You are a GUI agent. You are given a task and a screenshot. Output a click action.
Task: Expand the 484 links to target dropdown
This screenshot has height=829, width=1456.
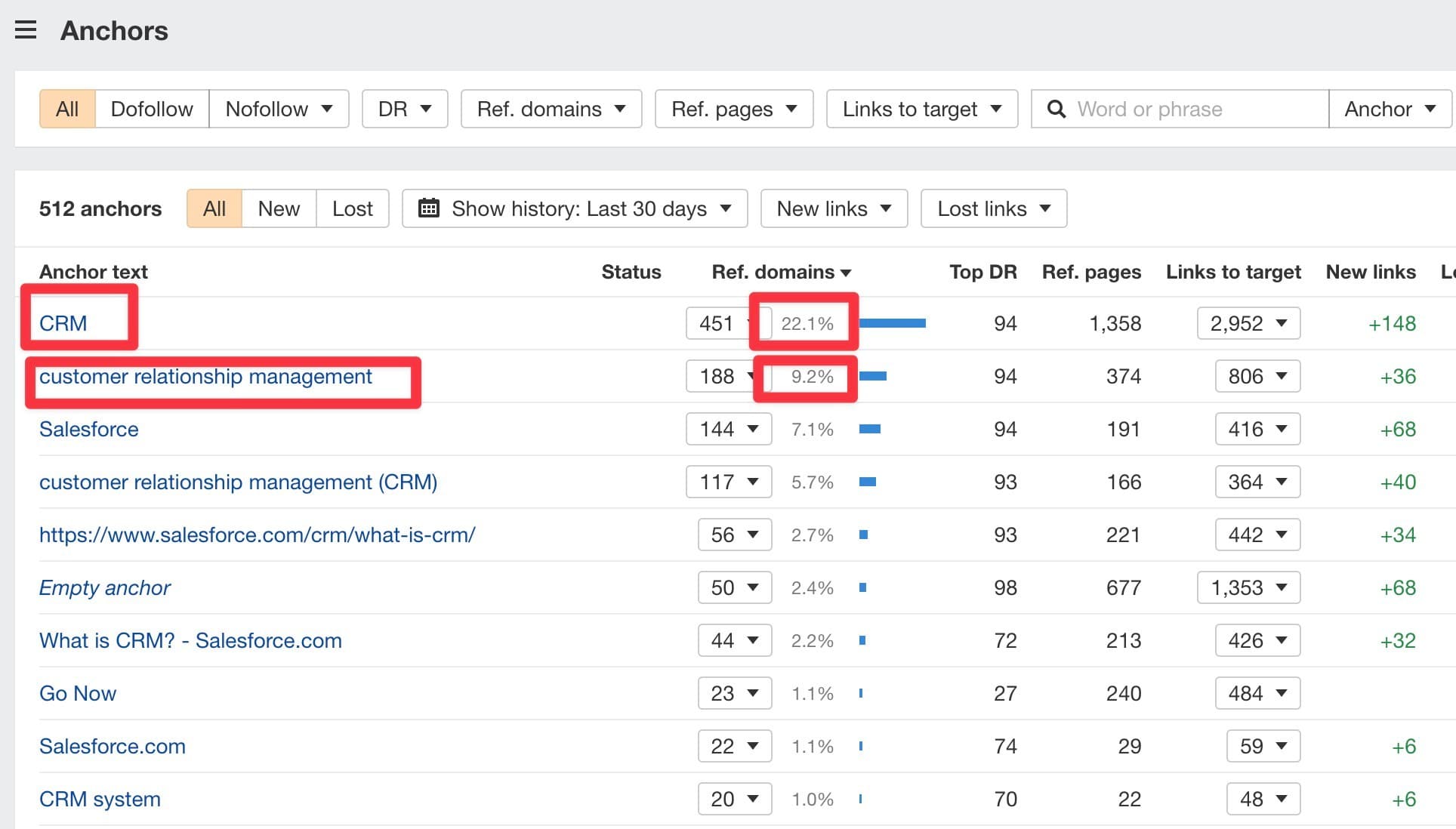(x=1258, y=693)
